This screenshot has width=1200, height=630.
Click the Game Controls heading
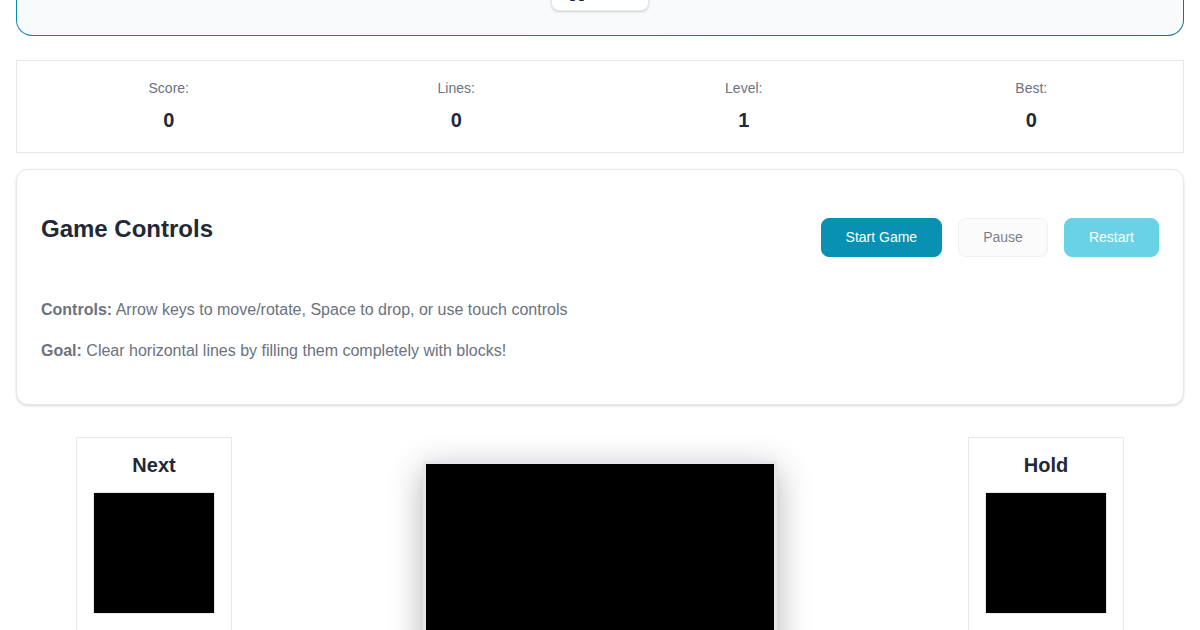[127, 229]
